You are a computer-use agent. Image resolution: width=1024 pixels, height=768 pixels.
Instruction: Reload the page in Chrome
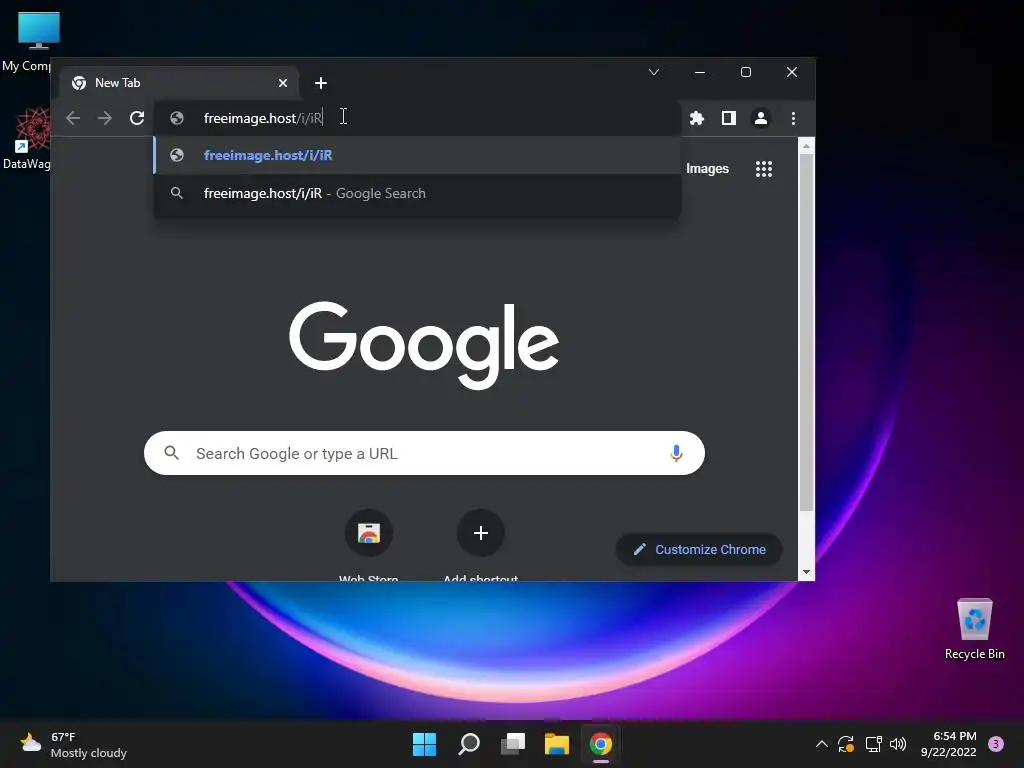[x=136, y=118]
